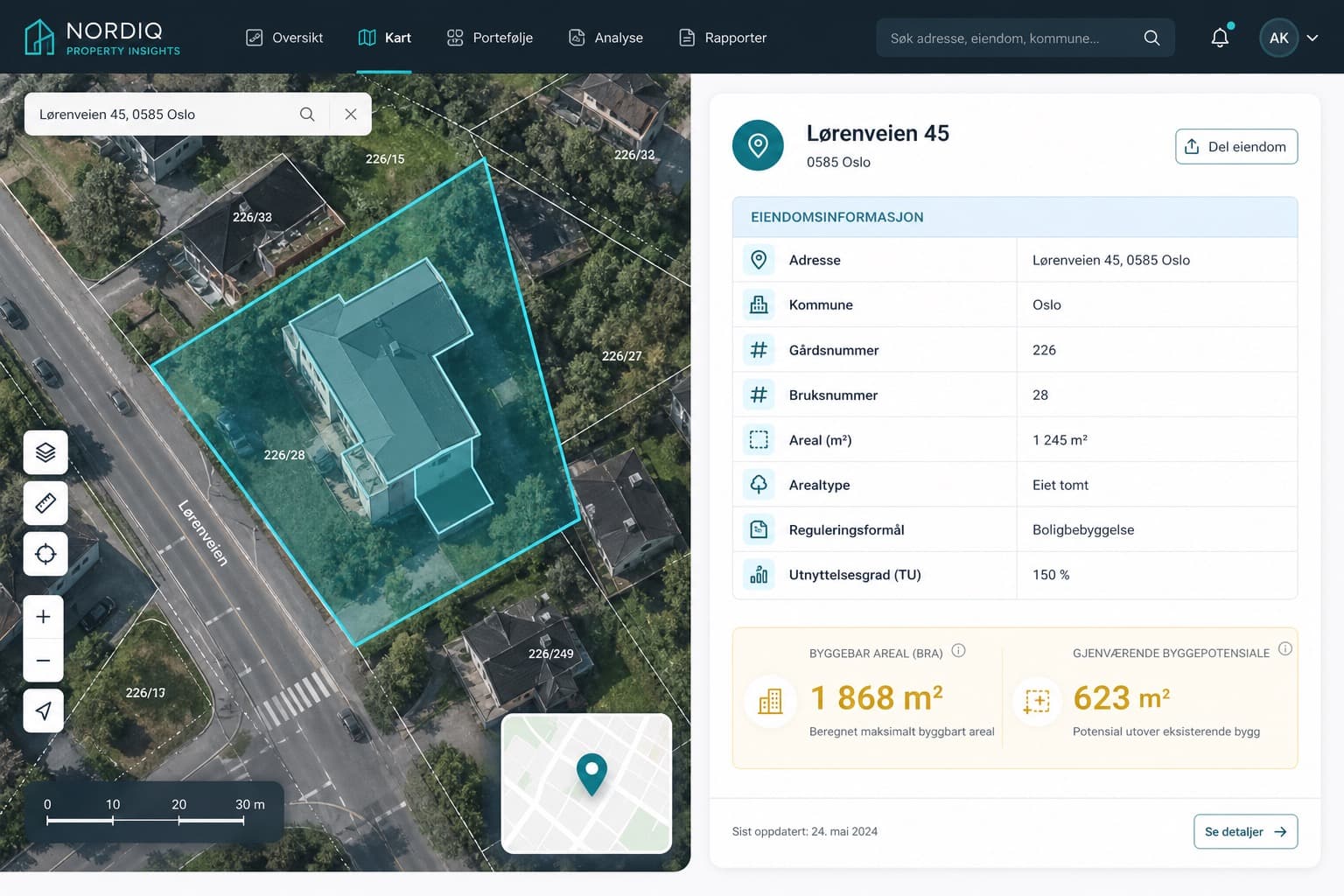Open the AK user menu chevron

(x=1312, y=38)
